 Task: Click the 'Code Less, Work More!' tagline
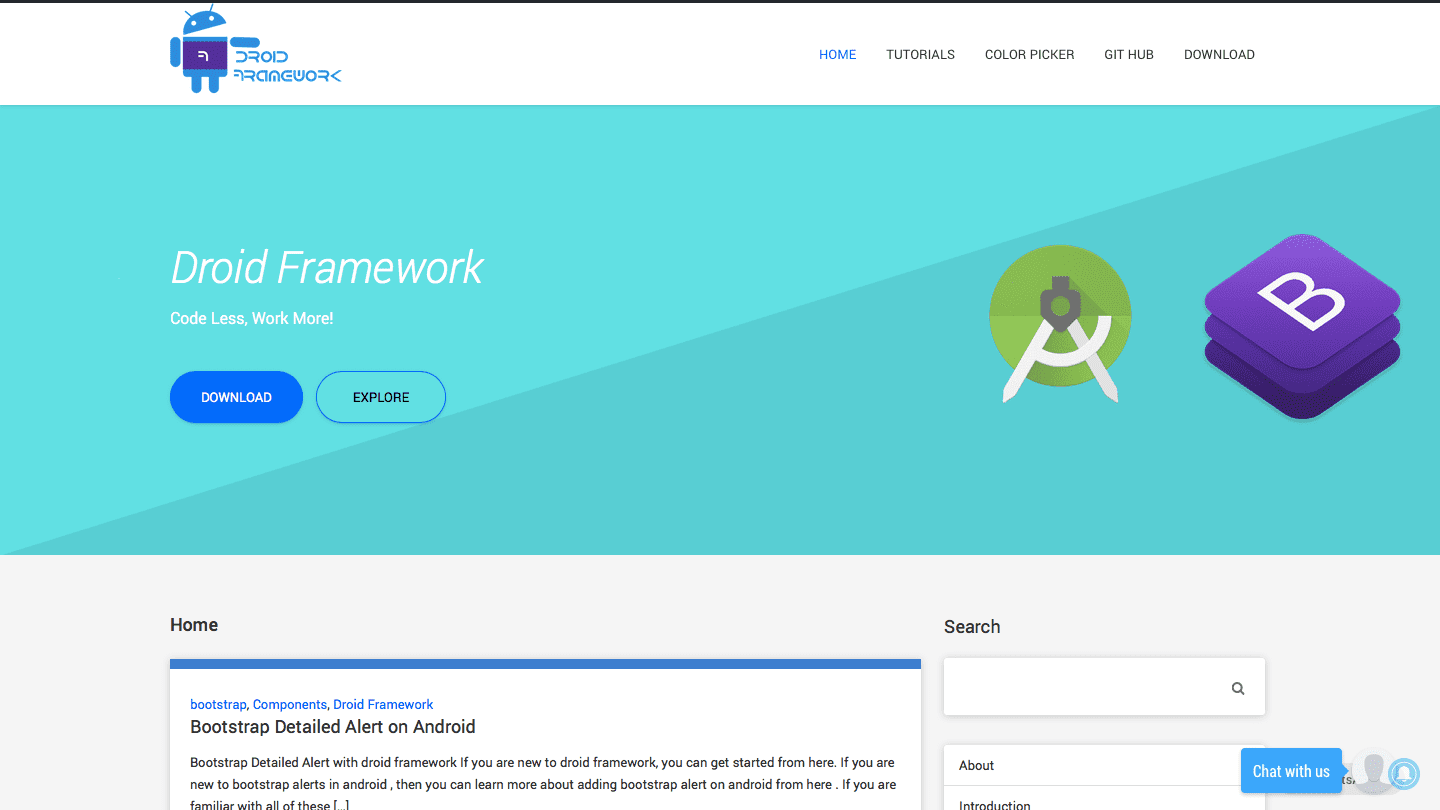coord(252,318)
